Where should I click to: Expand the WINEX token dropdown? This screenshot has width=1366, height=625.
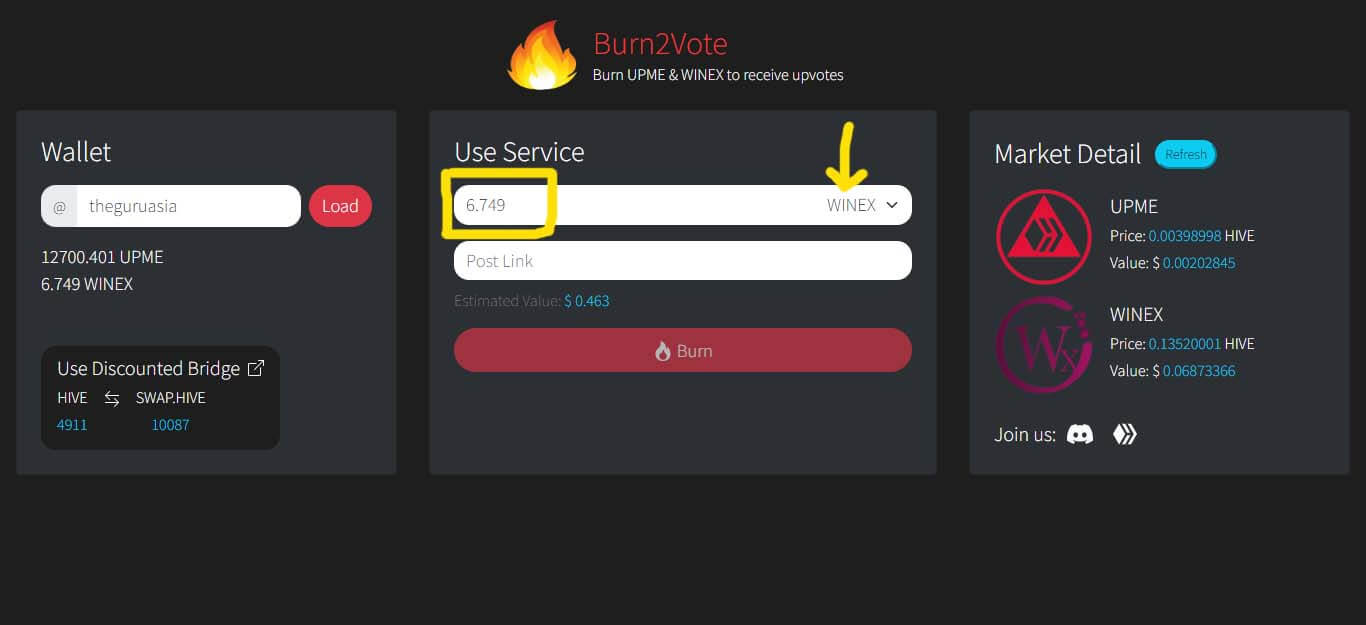click(862, 205)
